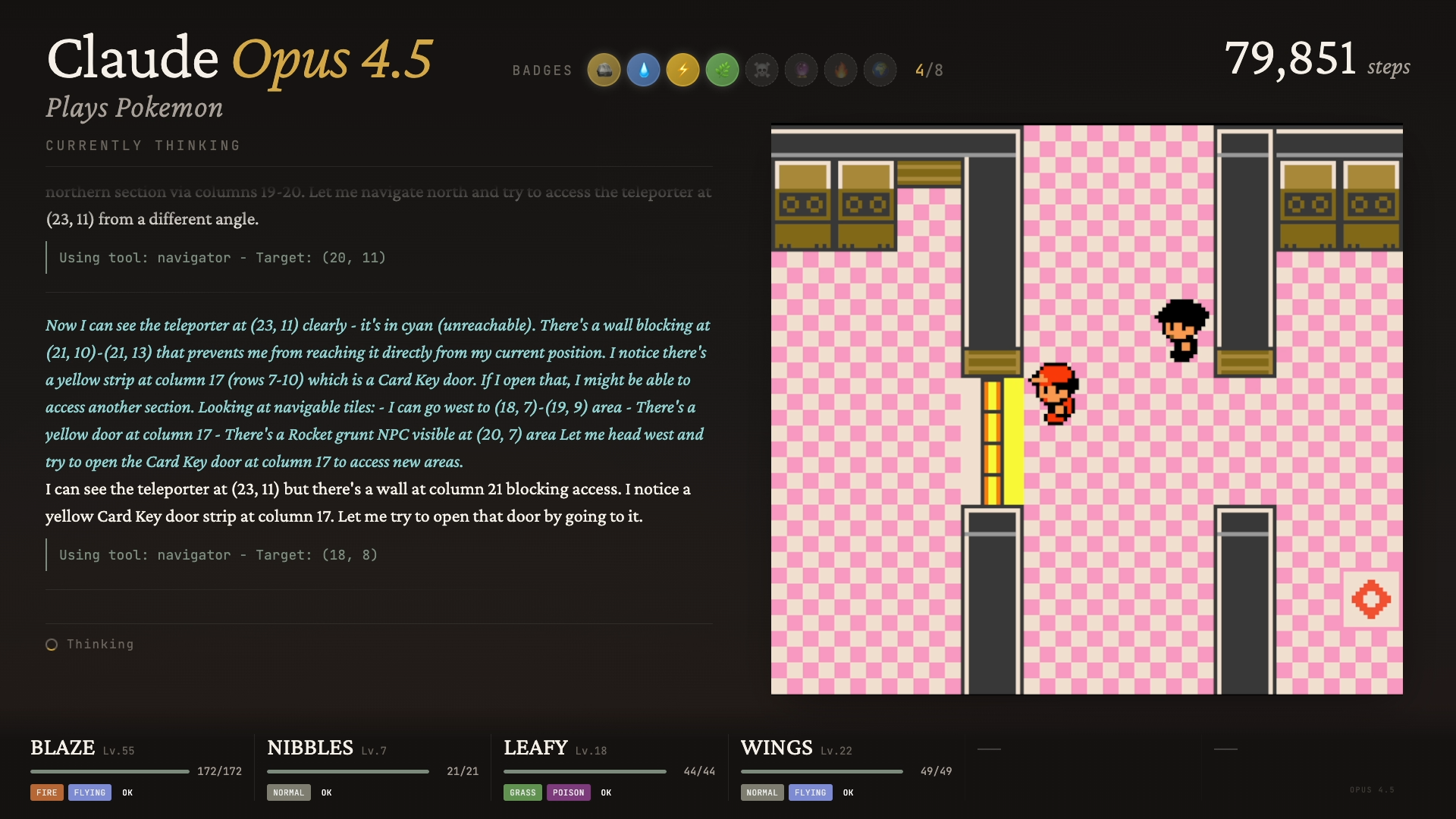This screenshot has height=819, width=1456.
Task: Click the green leaf Rainbow badge
Action: pos(722,71)
